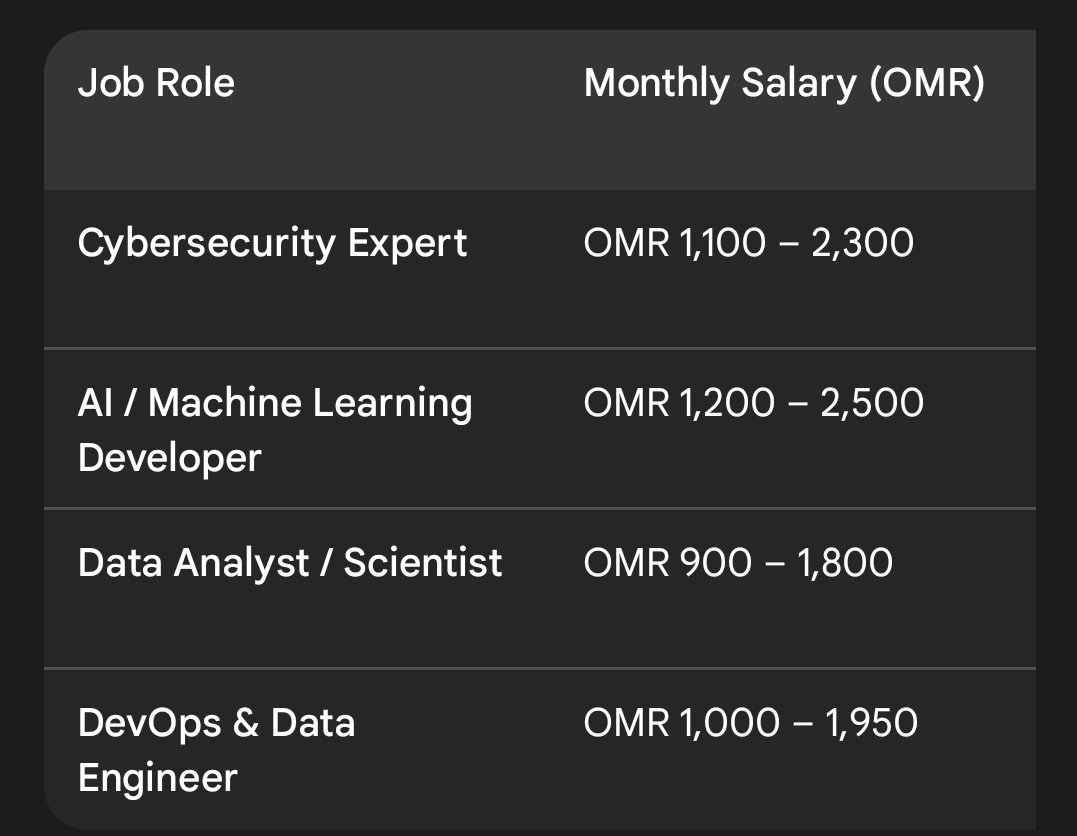
Task: Click the "Monthly Salary (OMR)" column header
Action: tap(784, 83)
